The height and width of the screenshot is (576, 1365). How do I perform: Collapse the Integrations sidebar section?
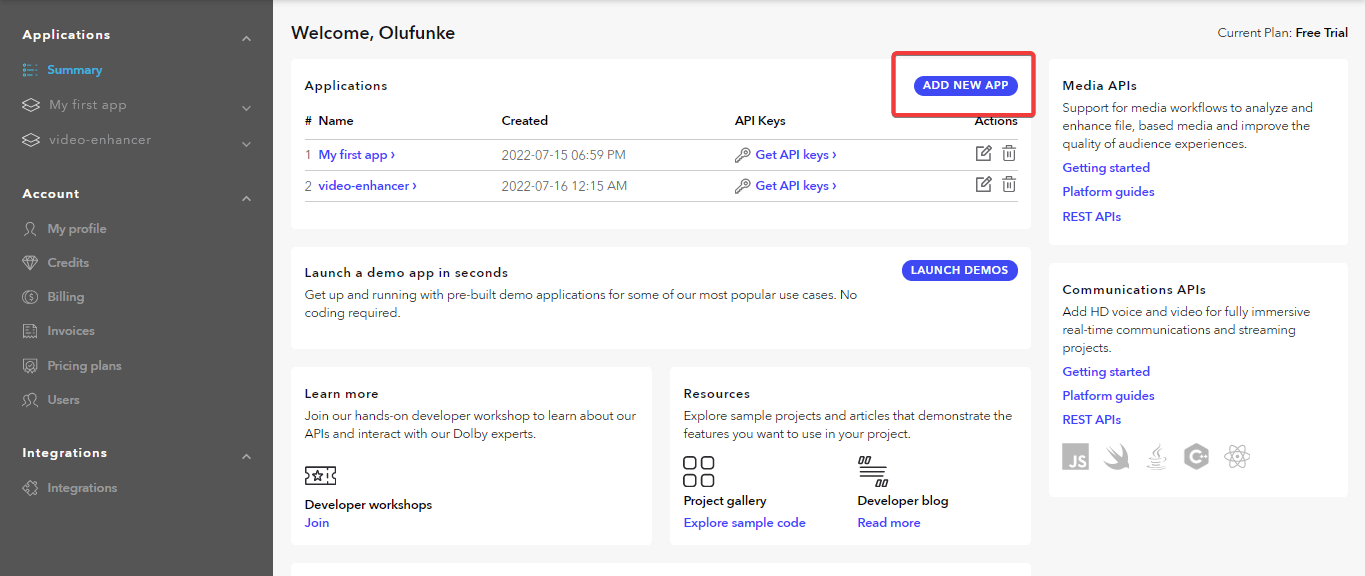coord(246,457)
